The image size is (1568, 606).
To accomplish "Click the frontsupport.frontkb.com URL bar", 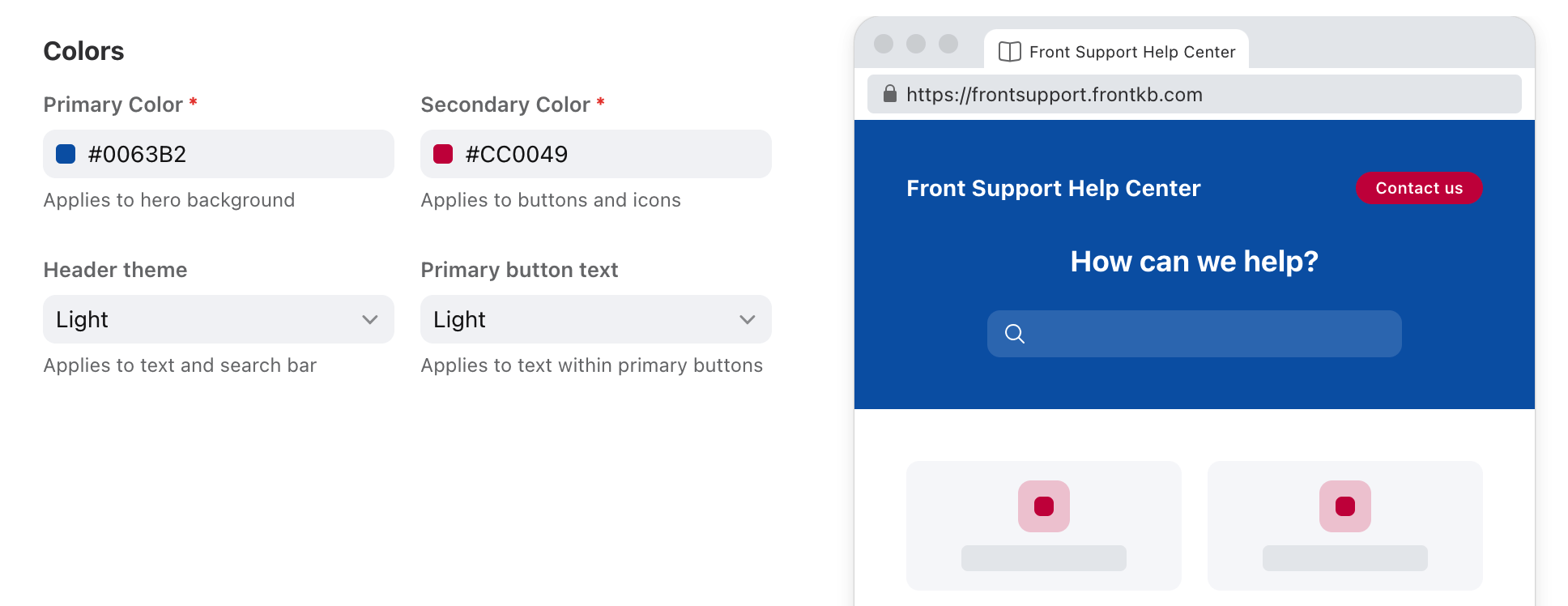I will 1195,94.
